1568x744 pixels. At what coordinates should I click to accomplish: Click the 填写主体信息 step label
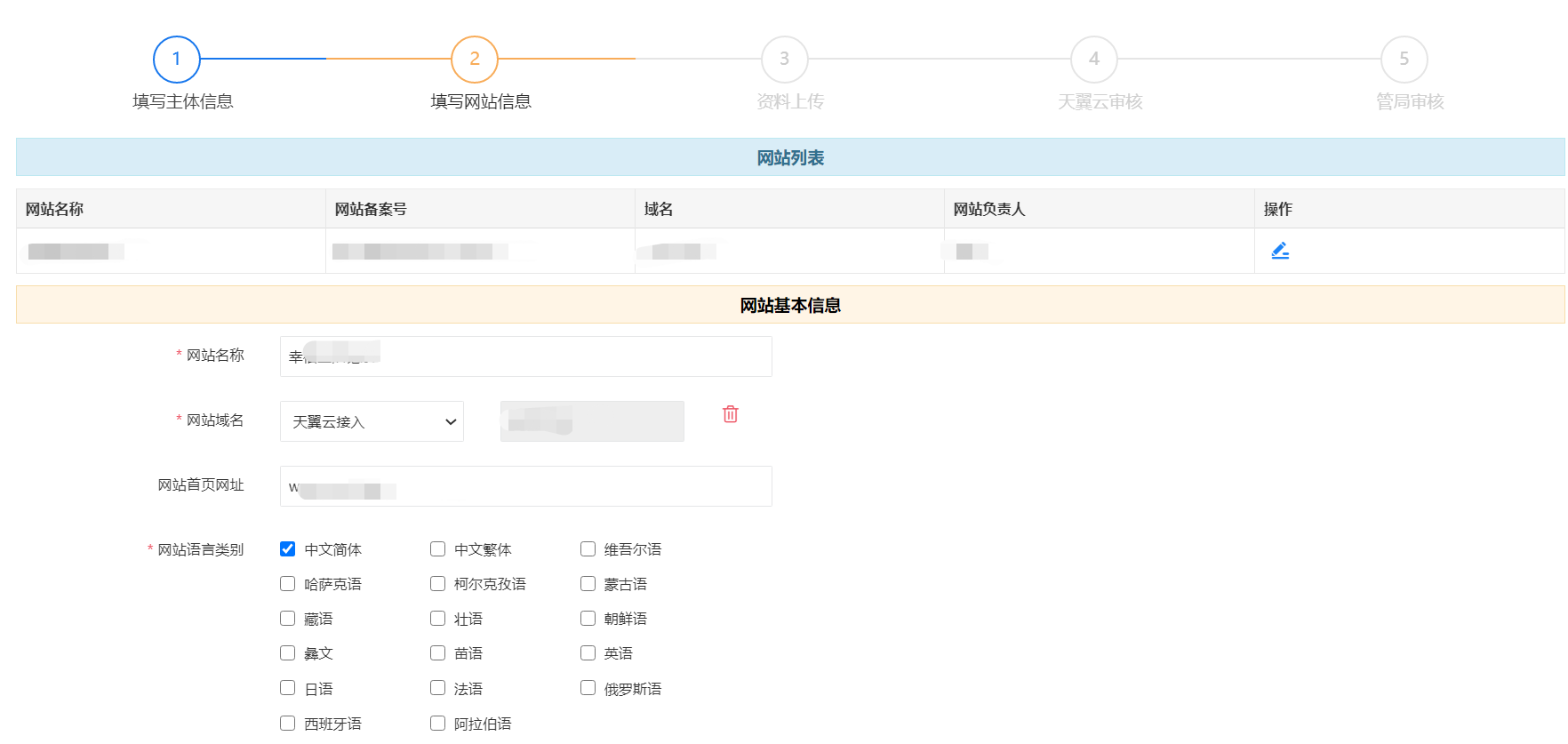point(183,101)
